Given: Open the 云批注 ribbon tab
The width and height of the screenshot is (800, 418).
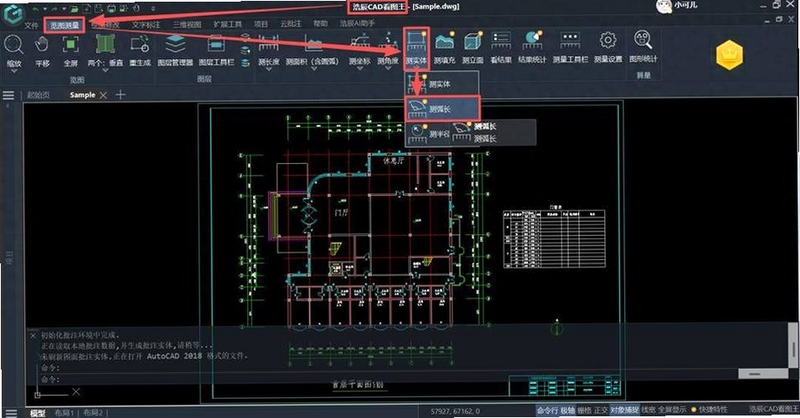Looking at the screenshot, I should pyautogui.click(x=291, y=23).
